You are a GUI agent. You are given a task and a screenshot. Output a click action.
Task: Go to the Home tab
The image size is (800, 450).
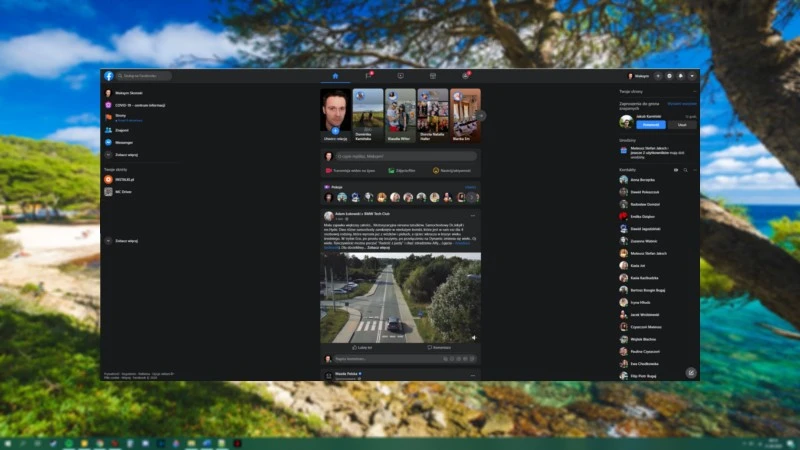tap(335, 76)
